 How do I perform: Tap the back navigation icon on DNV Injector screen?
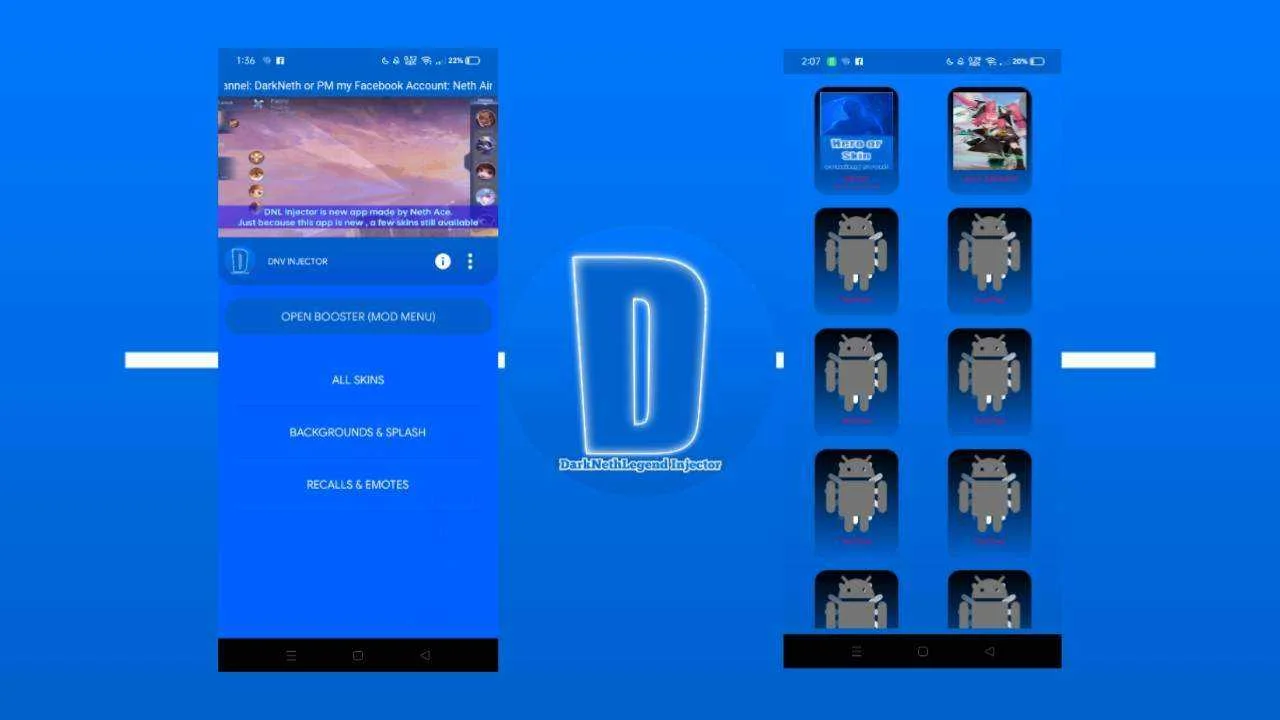425,655
